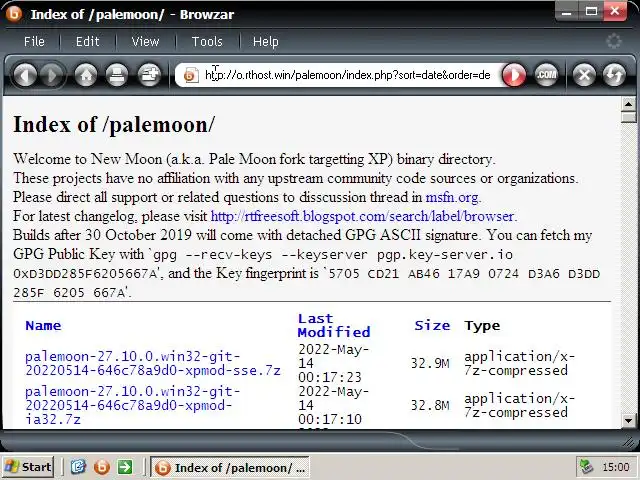Go forward with the Forward arrow button
The height and width of the screenshot is (480, 640).
[x=52, y=75]
